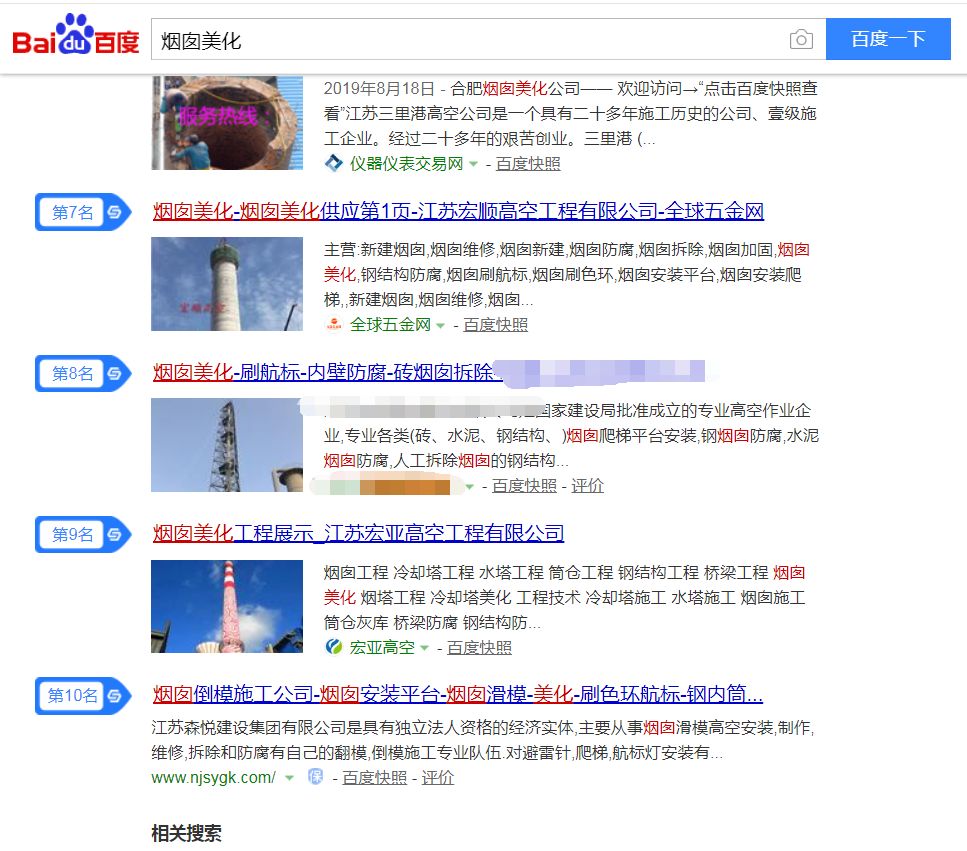This screenshot has width=967, height=851.
Task: Open red-white striped chimney thumbnail of 9th result
Action: [x=227, y=606]
